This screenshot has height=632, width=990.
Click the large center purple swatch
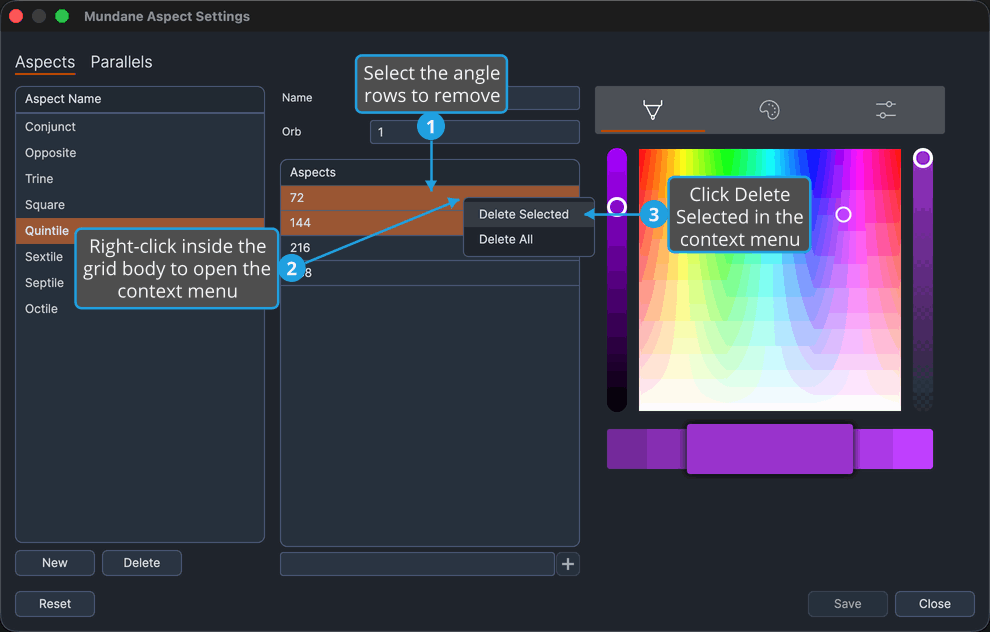(x=770, y=449)
